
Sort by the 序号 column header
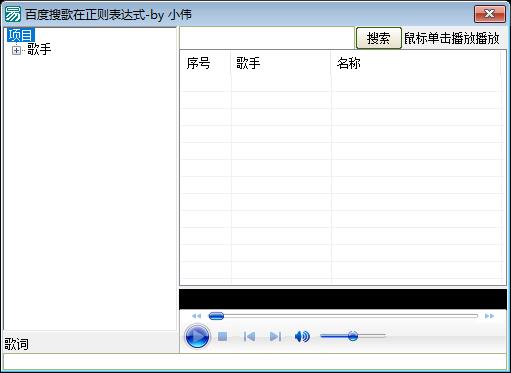click(x=205, y=63)
